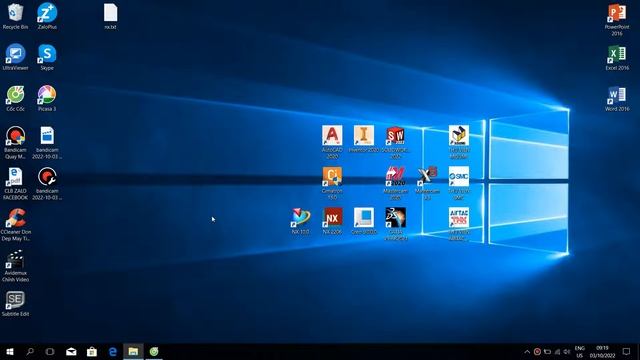Open NX 2206 shortcut
Screen dimensions: 640x360
pos(332,221)
